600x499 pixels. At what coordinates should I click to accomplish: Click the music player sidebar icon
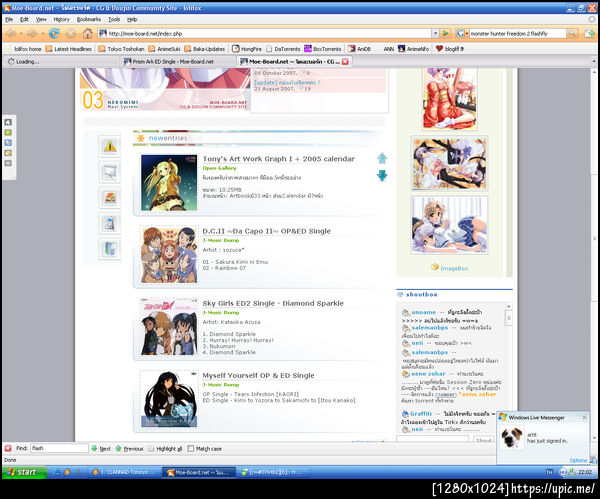point(110,223)
